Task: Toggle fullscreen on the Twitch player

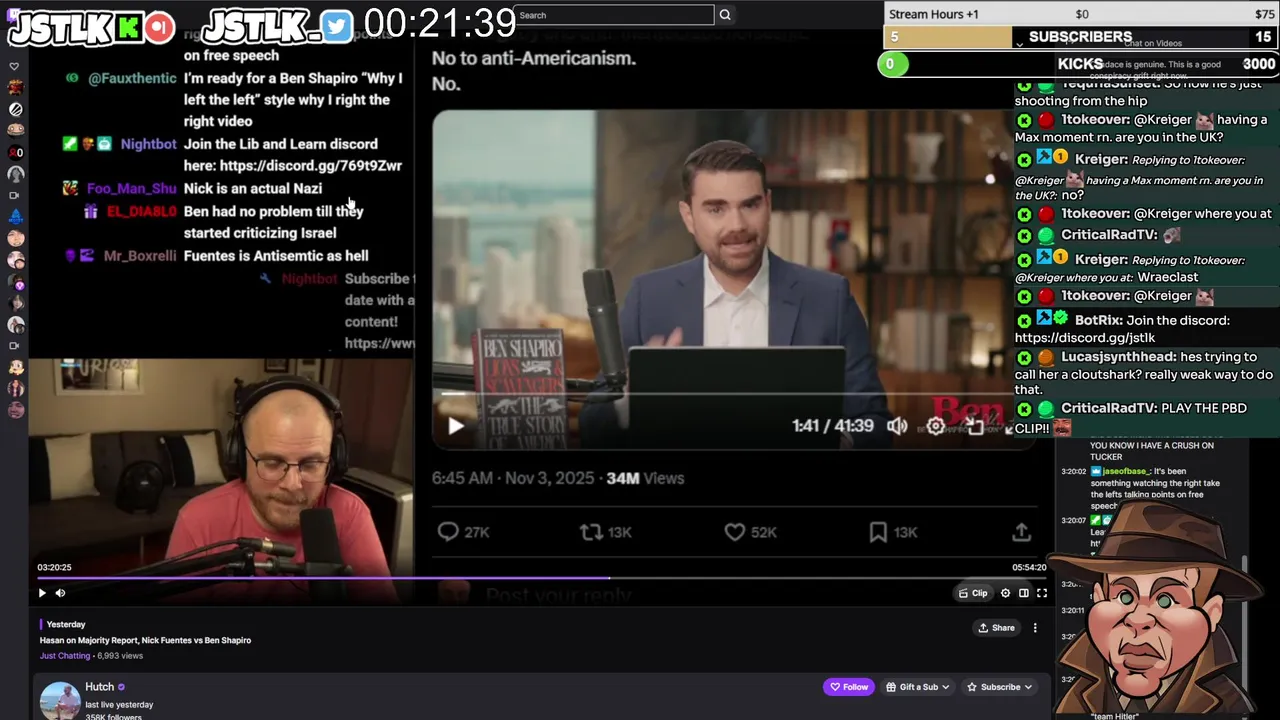Action: click(x=1041, y=593)
